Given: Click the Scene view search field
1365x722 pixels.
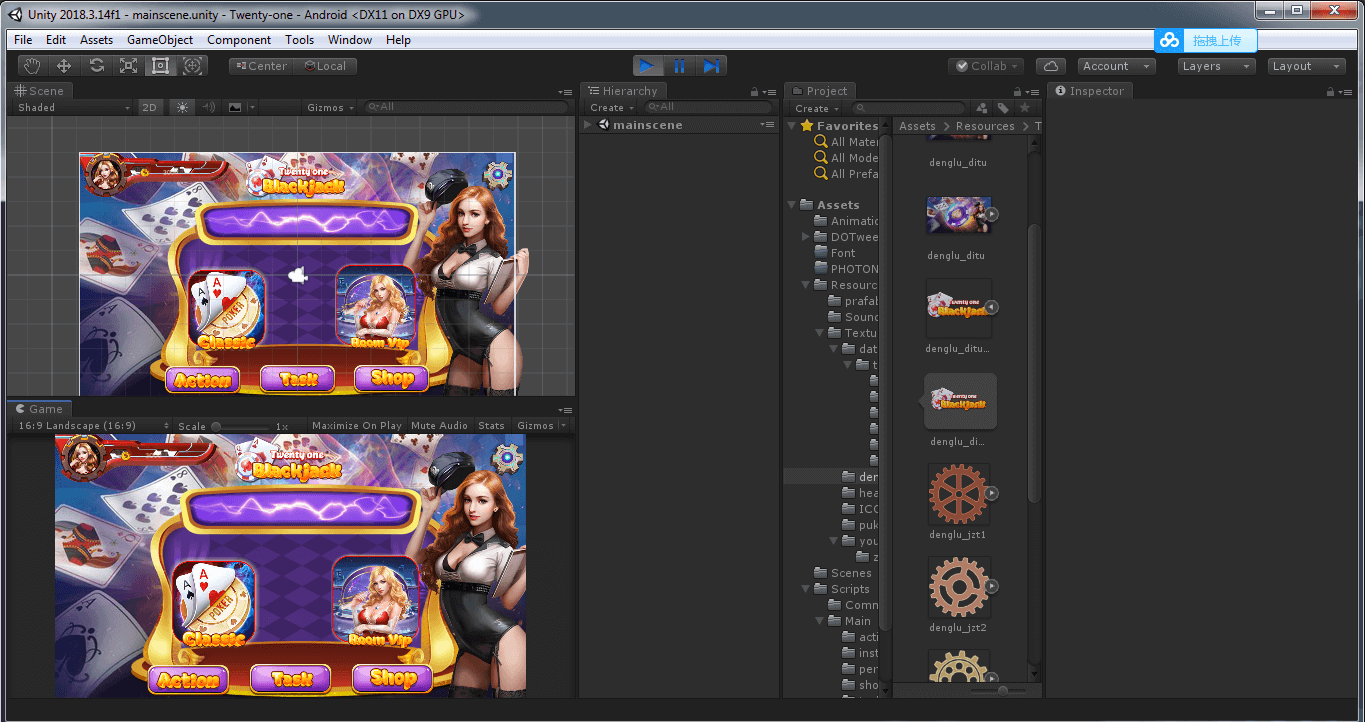Looking at the screenshot, I should coord(465,107).
